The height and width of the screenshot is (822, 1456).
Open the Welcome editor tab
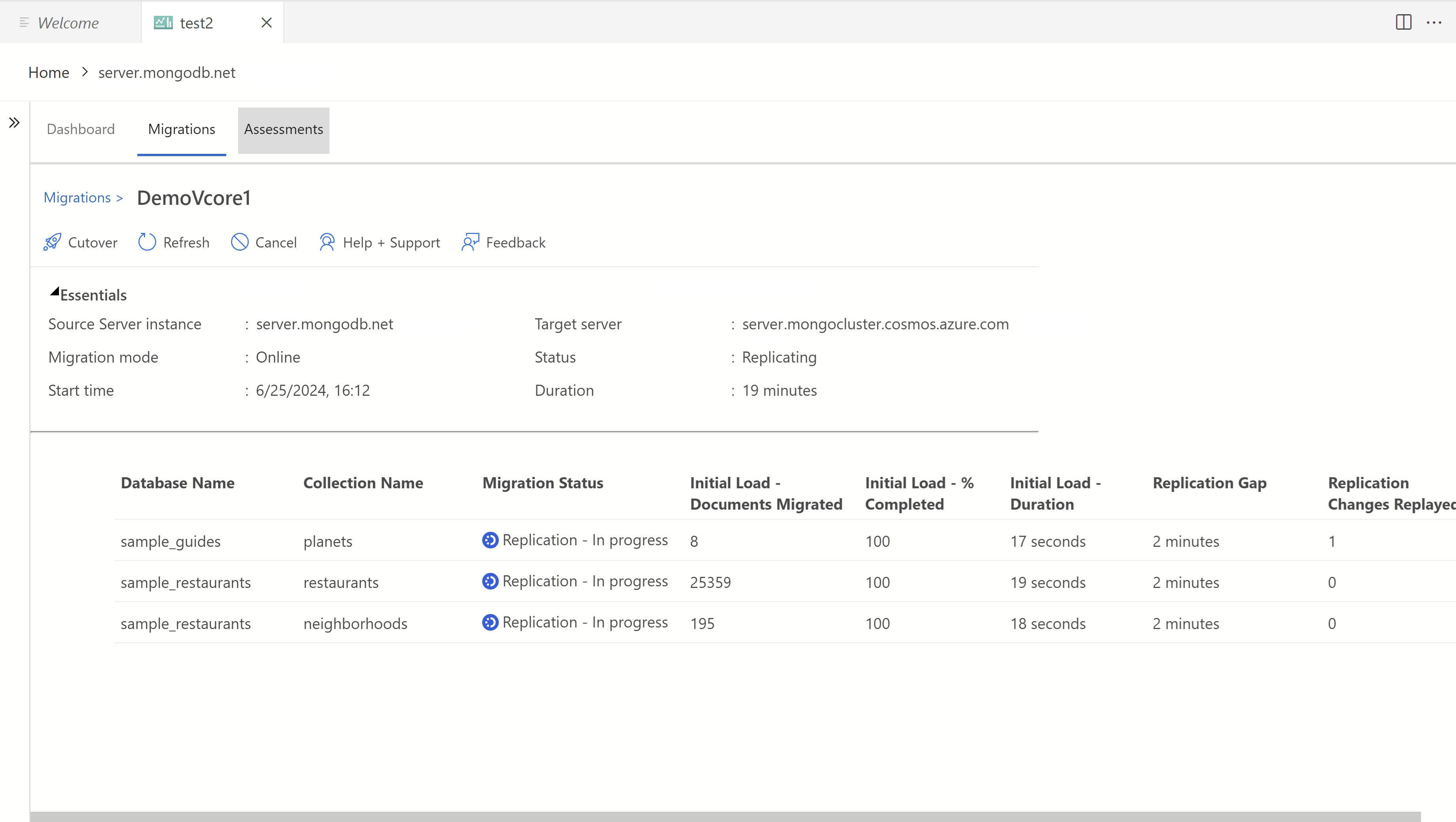(68, 23)
